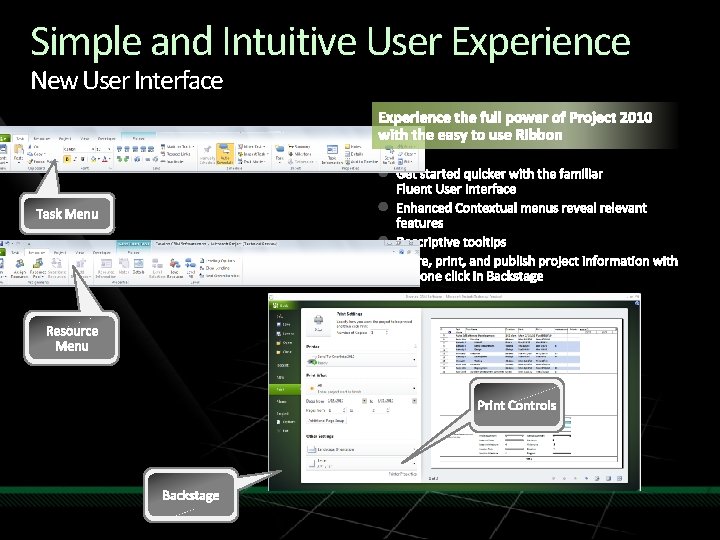
Task: Click Leveling Options in the Resource ribbon
Action: point(218,260)
